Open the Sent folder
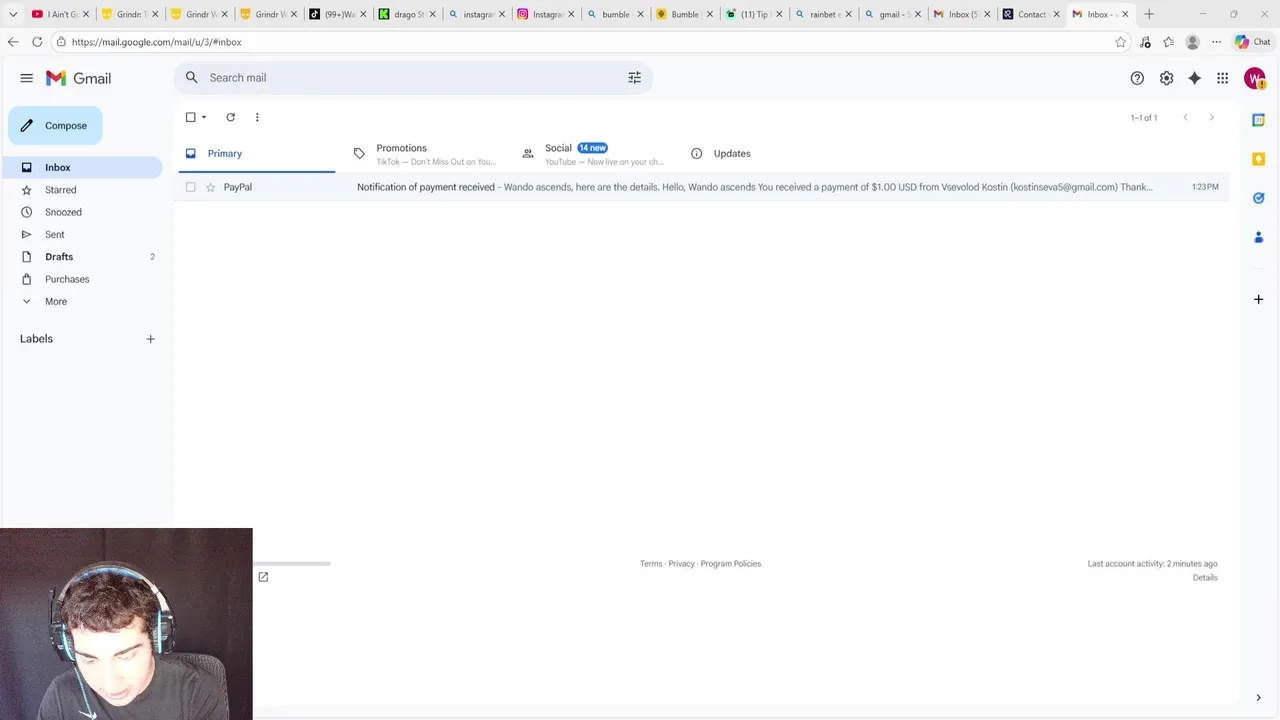 [x=81, y=234]
